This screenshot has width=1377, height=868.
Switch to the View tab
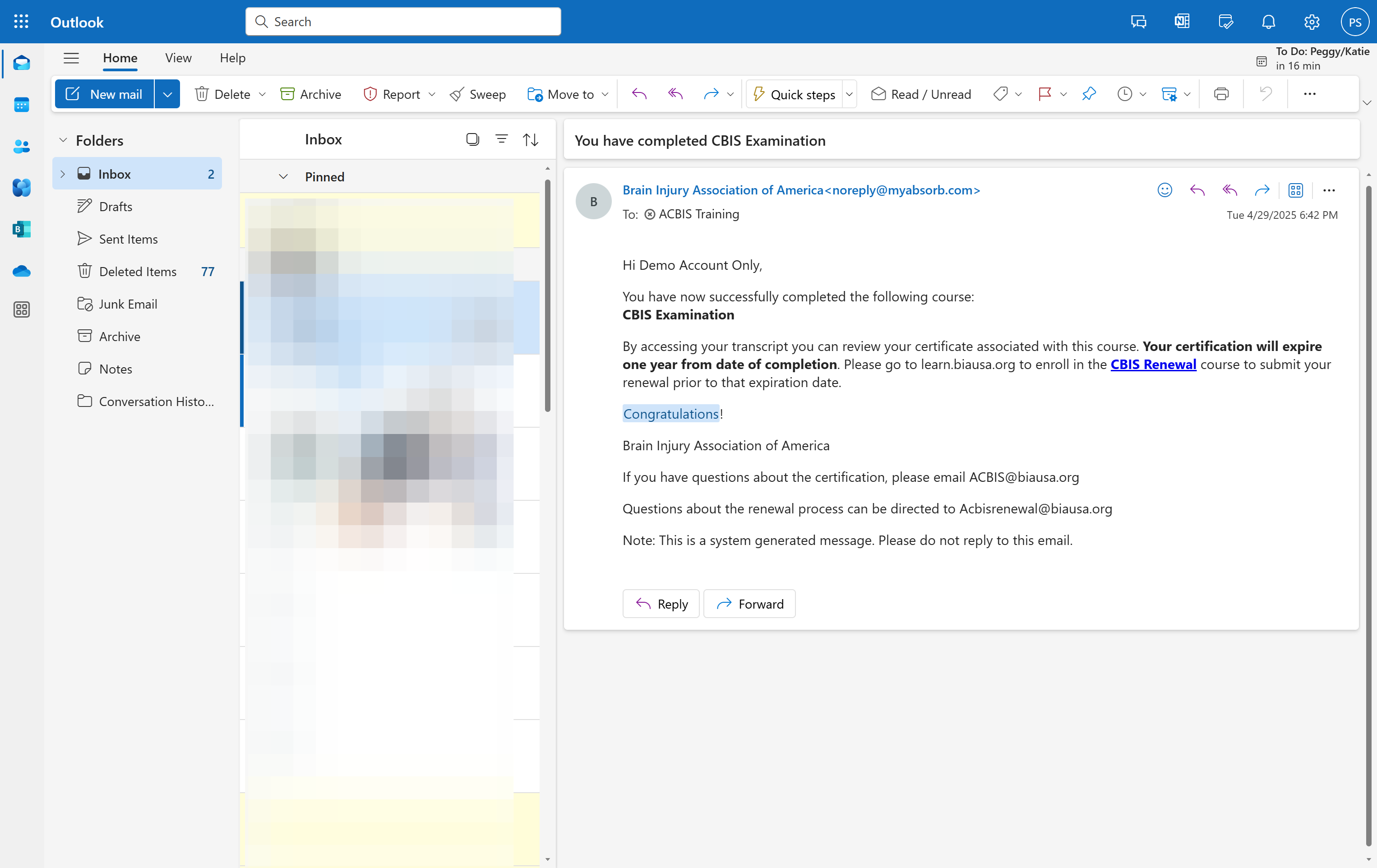click(178, 58)
